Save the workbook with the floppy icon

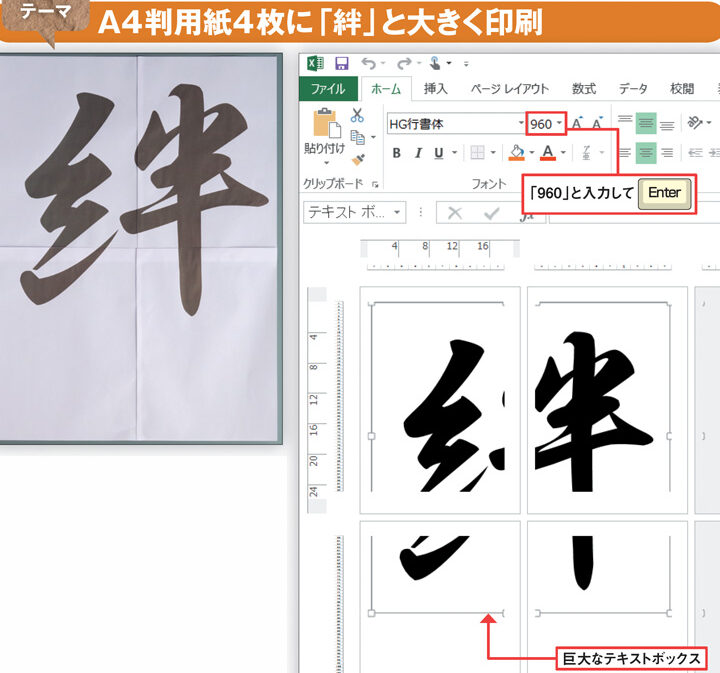coord(342,63)
